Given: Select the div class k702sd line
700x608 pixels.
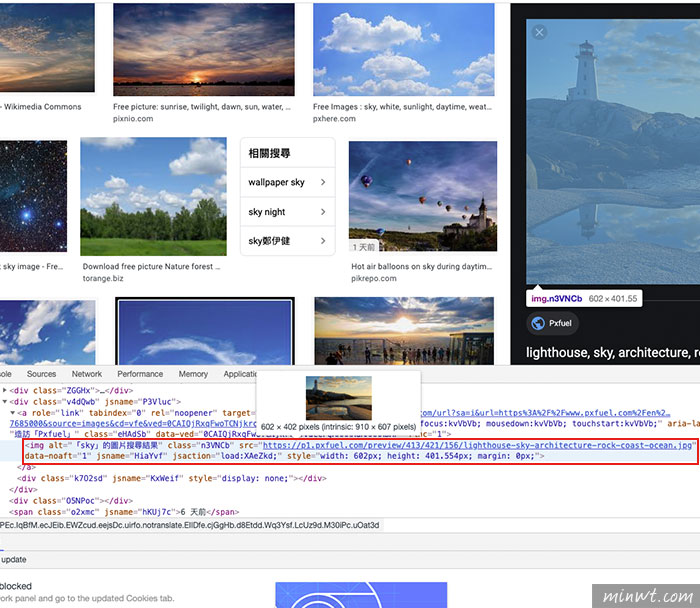Looking at the screenshot, I should 172,478.
